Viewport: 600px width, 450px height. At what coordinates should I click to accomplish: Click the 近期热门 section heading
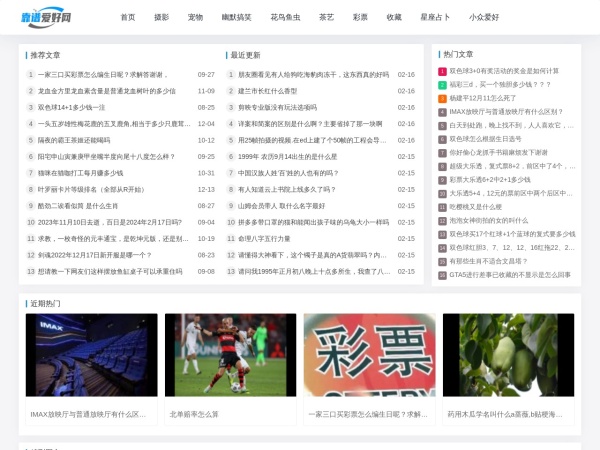(x=45, y=303)
